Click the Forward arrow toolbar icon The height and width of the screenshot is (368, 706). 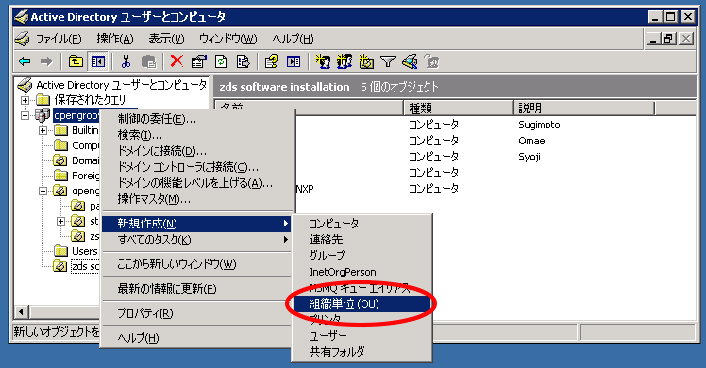pyautogui.click(x=46, y=61)
